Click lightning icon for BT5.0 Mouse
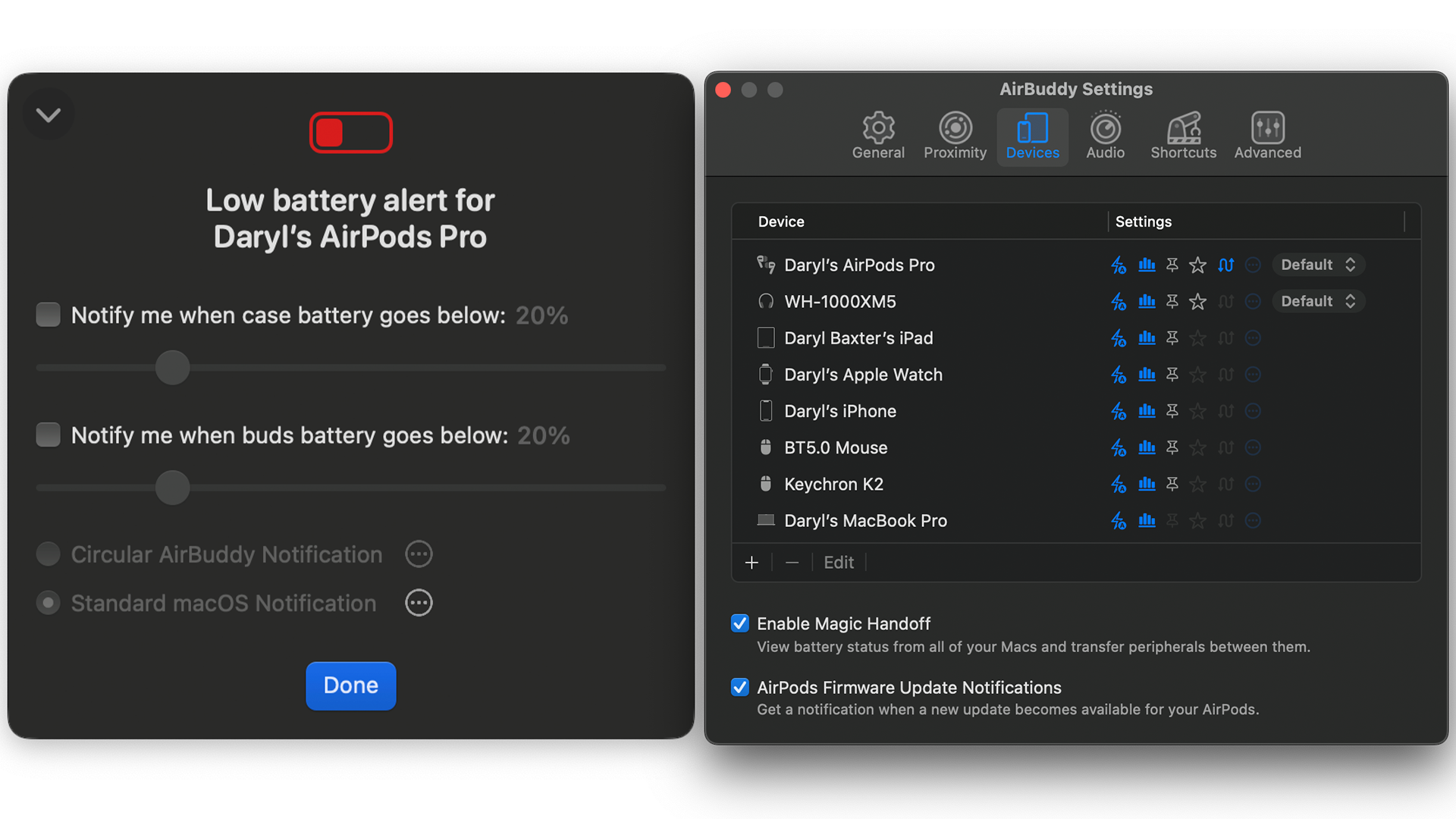The height and width of the screenshot is (819, 1456). tap(1119, 447)
